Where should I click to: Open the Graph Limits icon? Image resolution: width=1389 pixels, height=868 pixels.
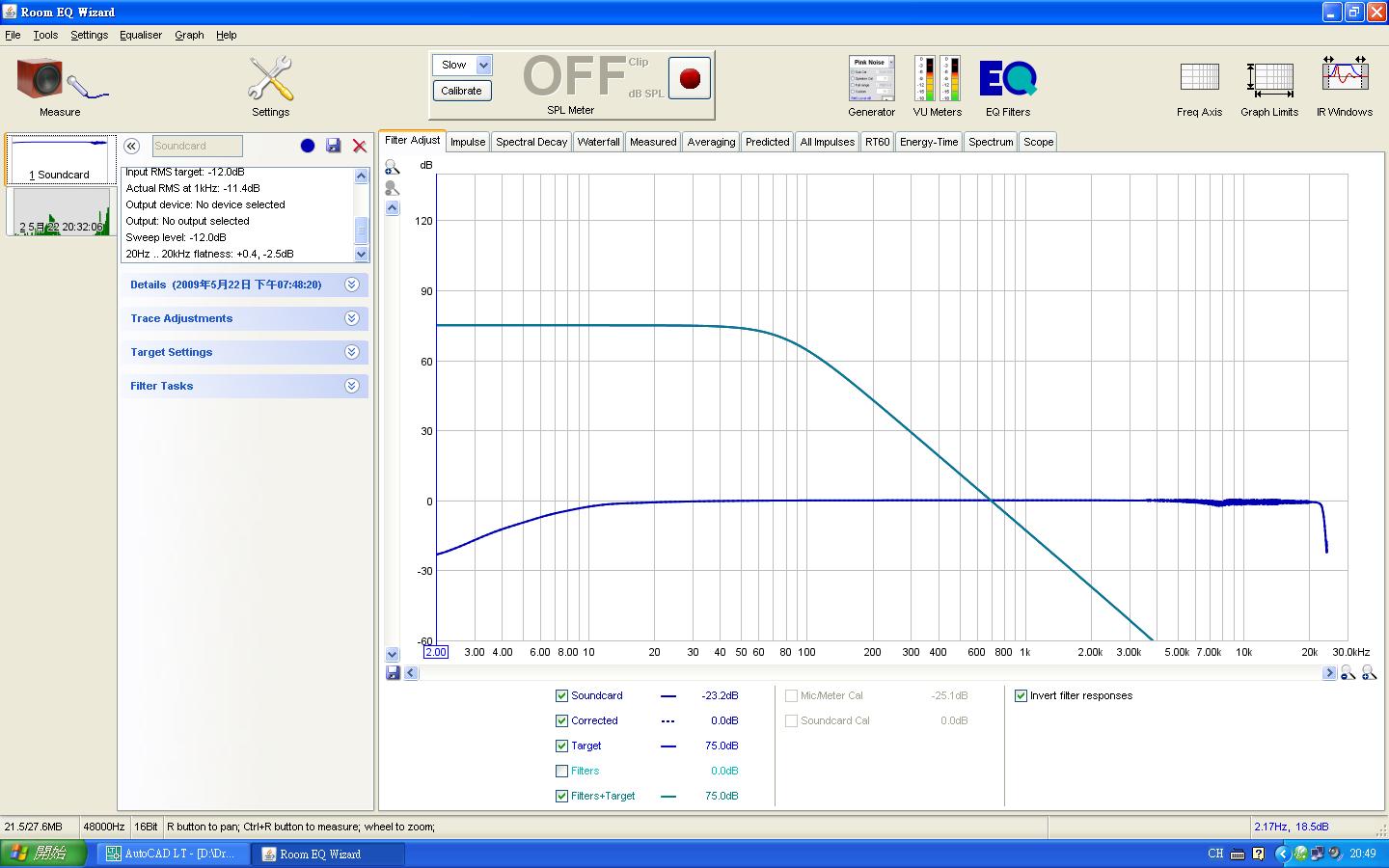click(x=1269, y=80)
